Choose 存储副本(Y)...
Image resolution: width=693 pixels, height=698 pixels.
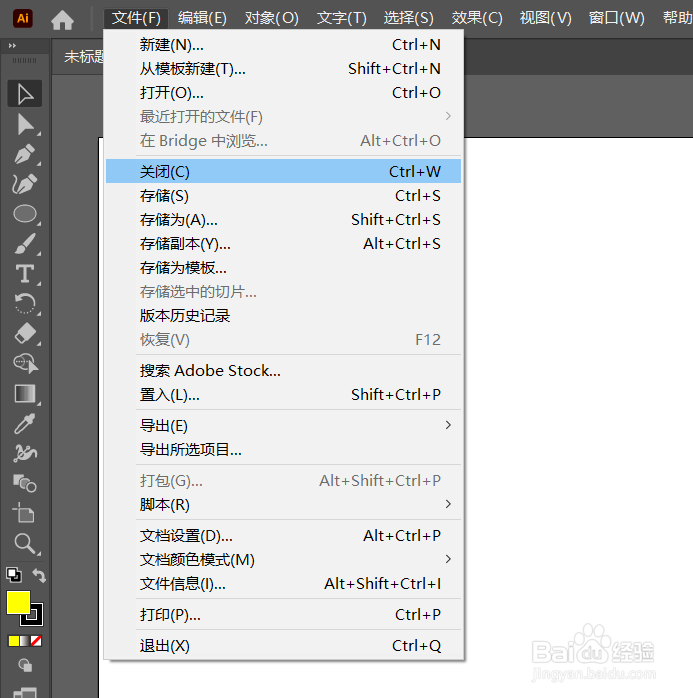283,243
